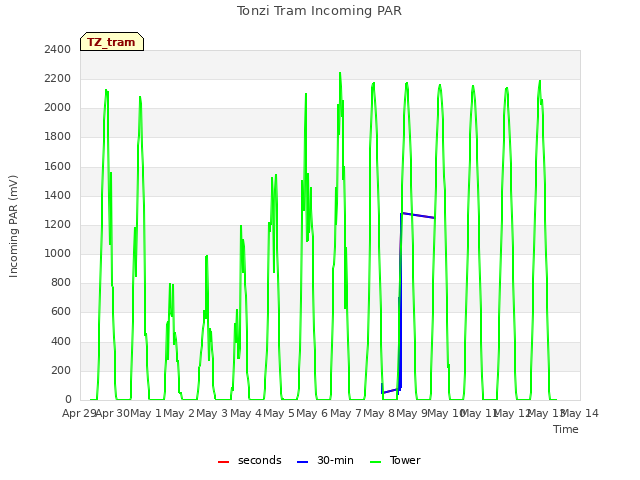Click the 1200 y-axis tick label
The width and height of the screenshot is (640, 480).
click(x=58, y=224)
